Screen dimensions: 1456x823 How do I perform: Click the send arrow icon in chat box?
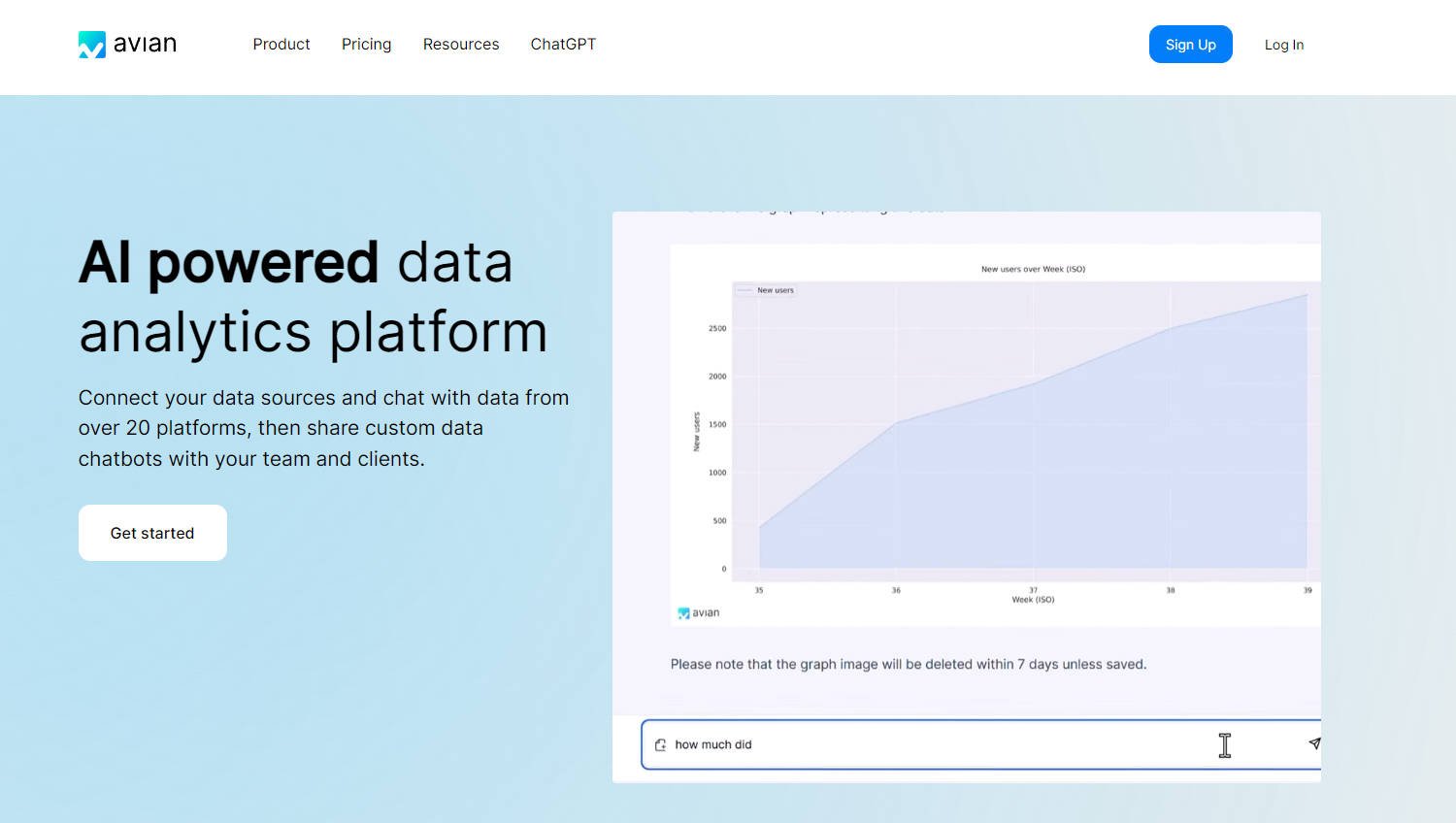coord(1314,743)
